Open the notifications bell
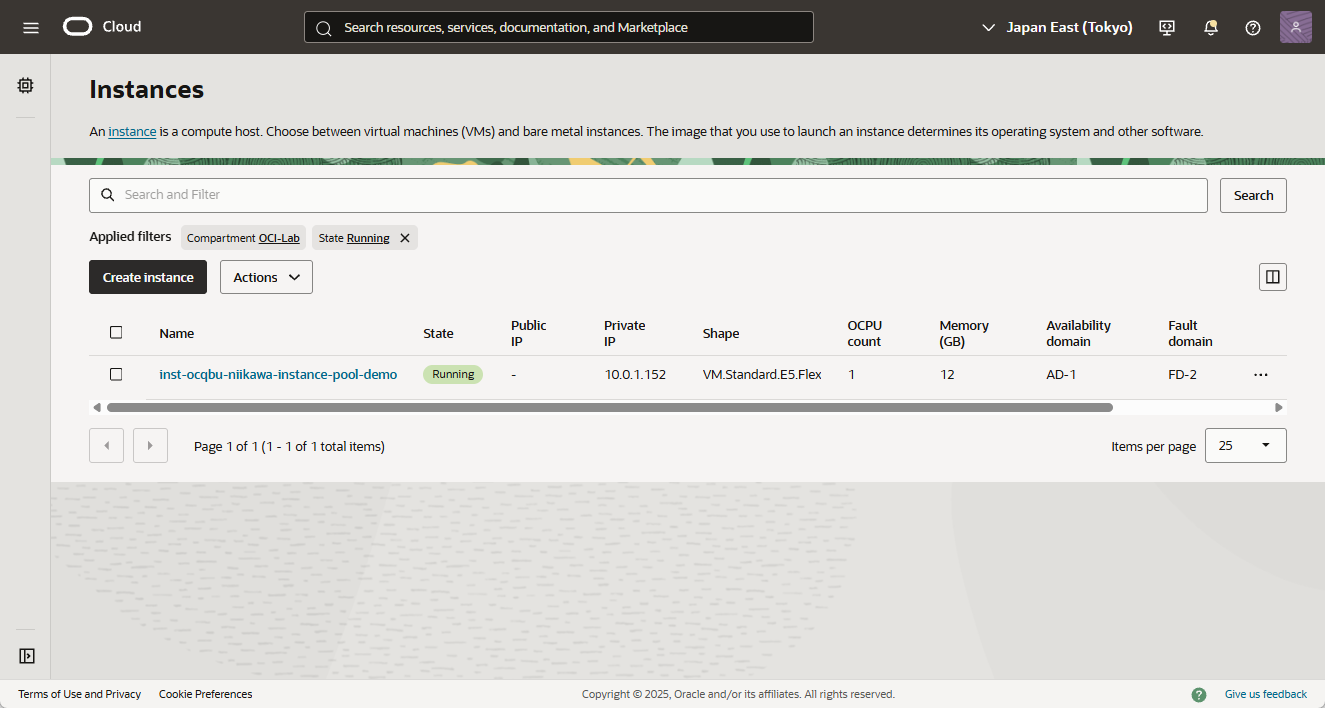The image size is (1325, 708). tap(1210, 27)
